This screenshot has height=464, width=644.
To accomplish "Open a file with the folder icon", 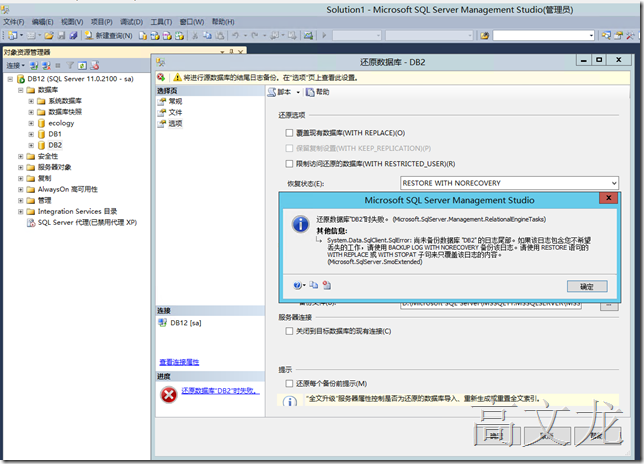I will point(49,36).
